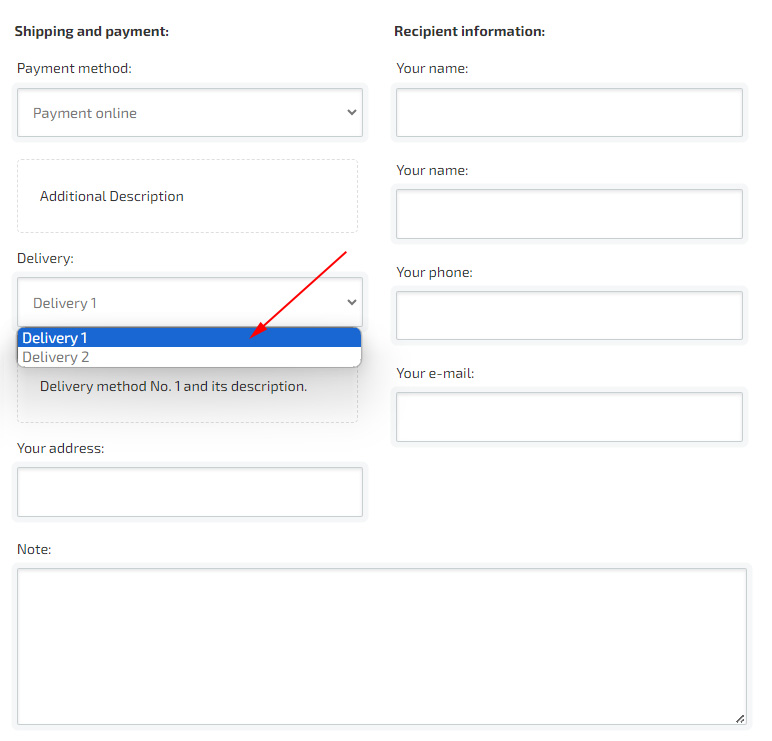
Task: Click the second Your name input field
Action: tap(569, 214)
